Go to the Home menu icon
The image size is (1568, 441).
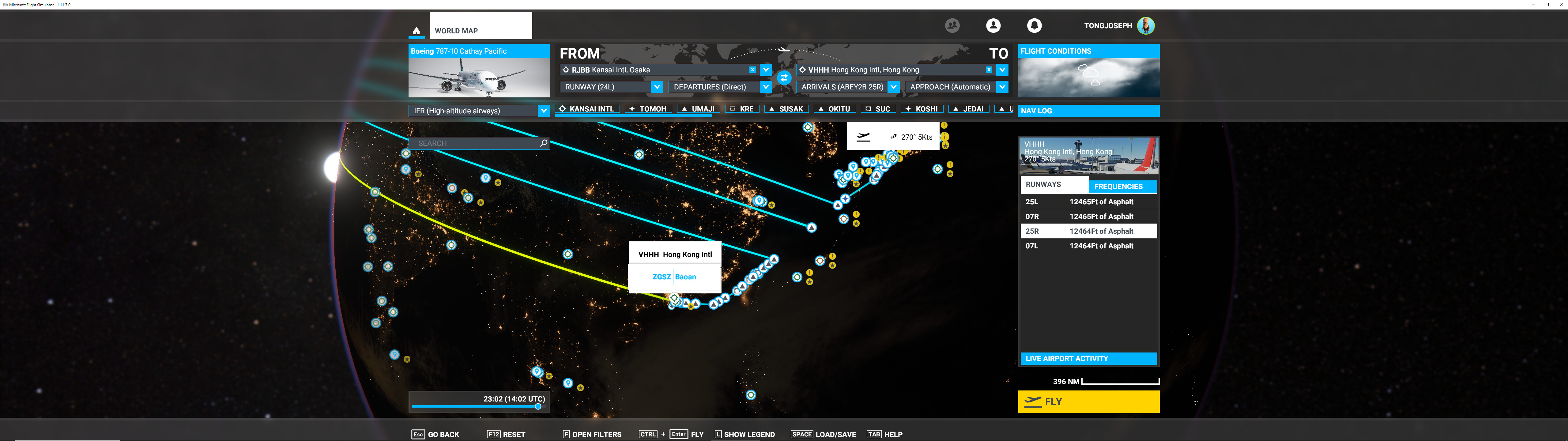[417, 30]
